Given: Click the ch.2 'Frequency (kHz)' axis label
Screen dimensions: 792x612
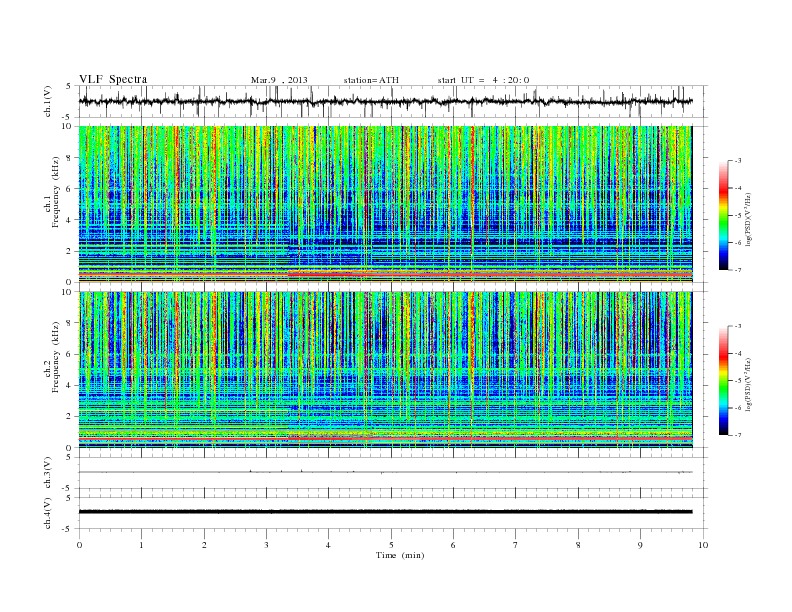Looking at the screenshot, I should pos(55,357).
